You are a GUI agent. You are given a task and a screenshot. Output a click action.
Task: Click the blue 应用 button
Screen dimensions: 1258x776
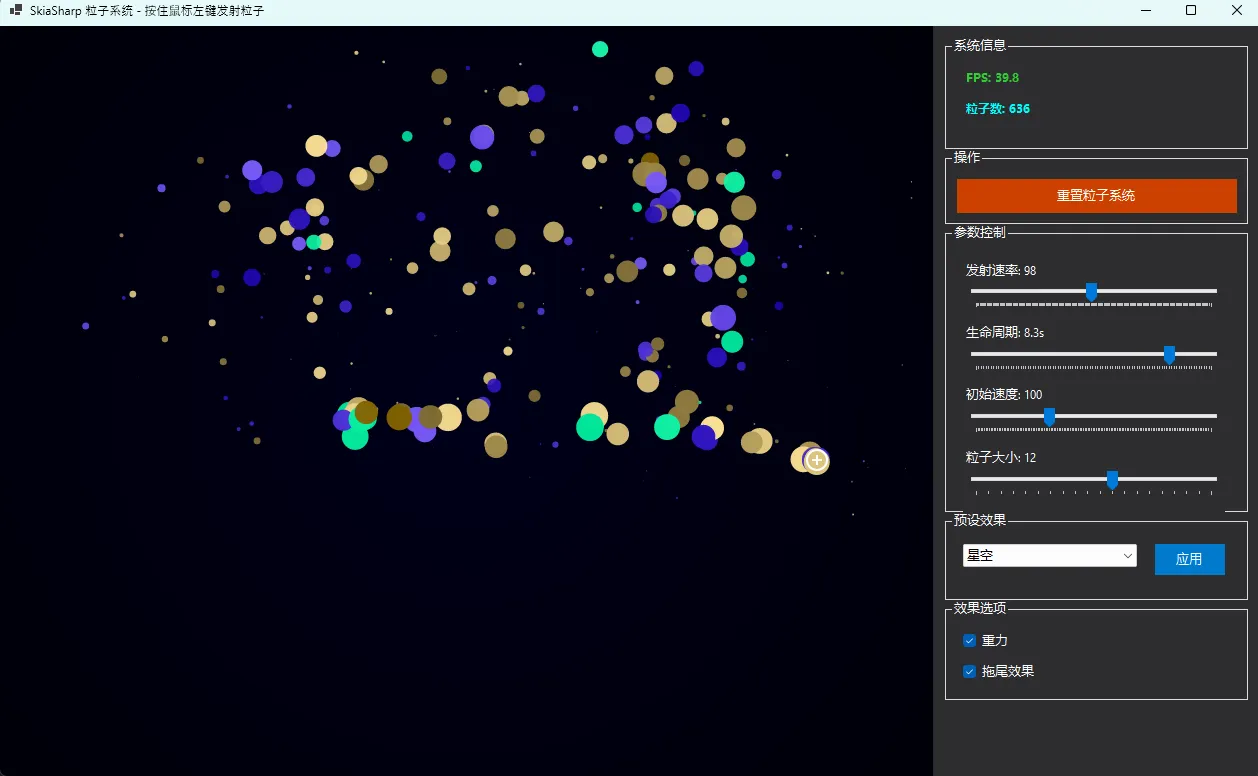coord(1189,559)
